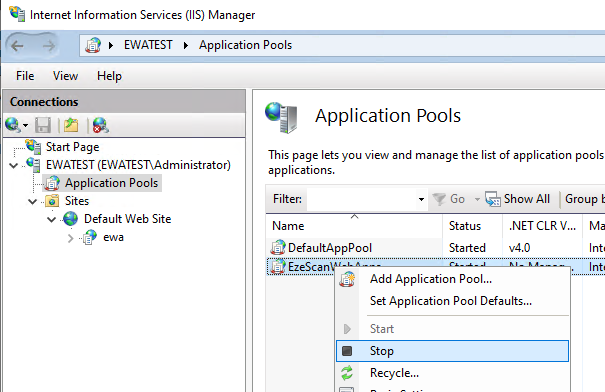
Task: Select Add Application Pool... menu entry
Action: [431, 279]
